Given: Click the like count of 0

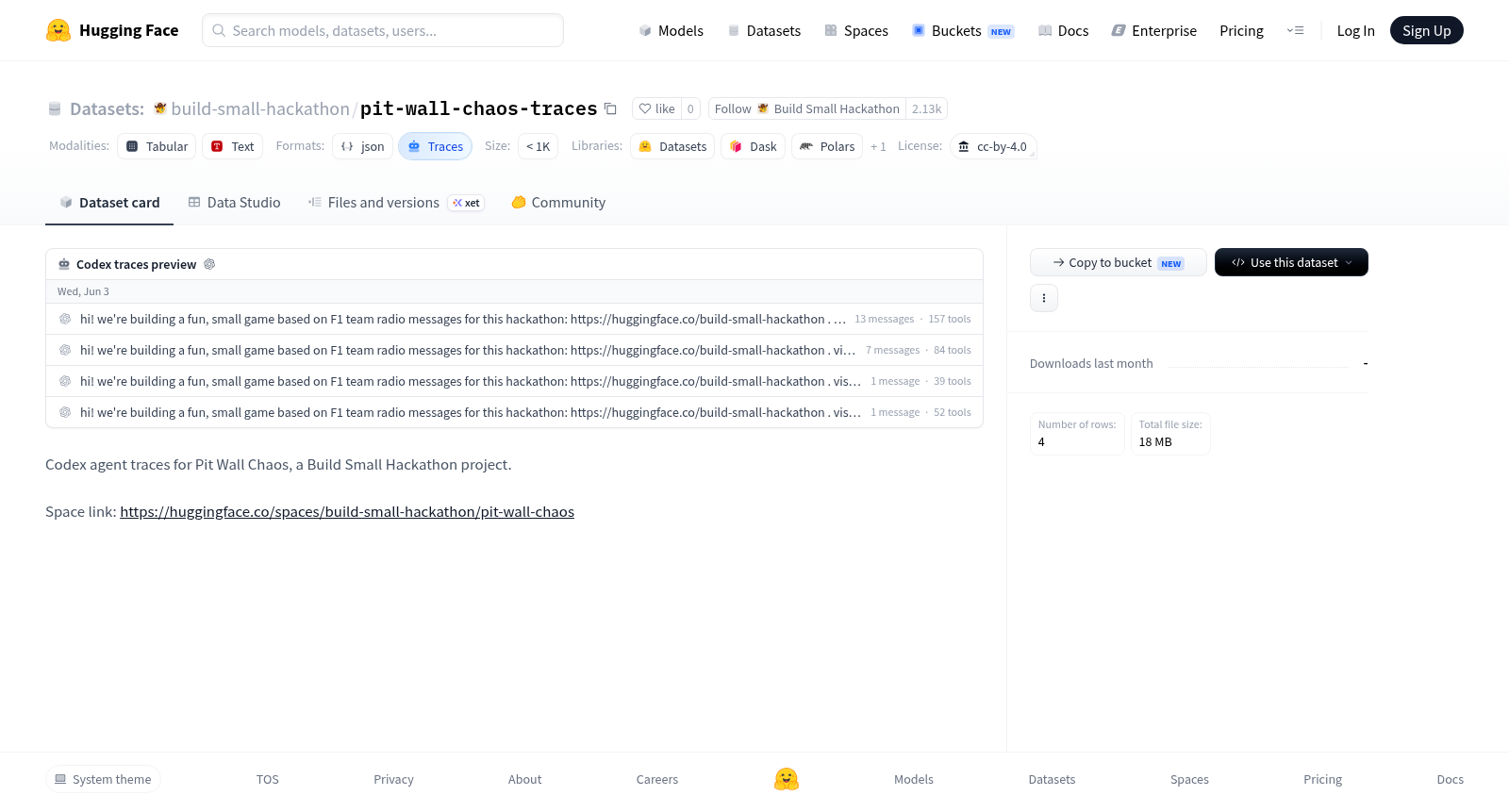Looking at the screenshot, I should click(690, 108).
